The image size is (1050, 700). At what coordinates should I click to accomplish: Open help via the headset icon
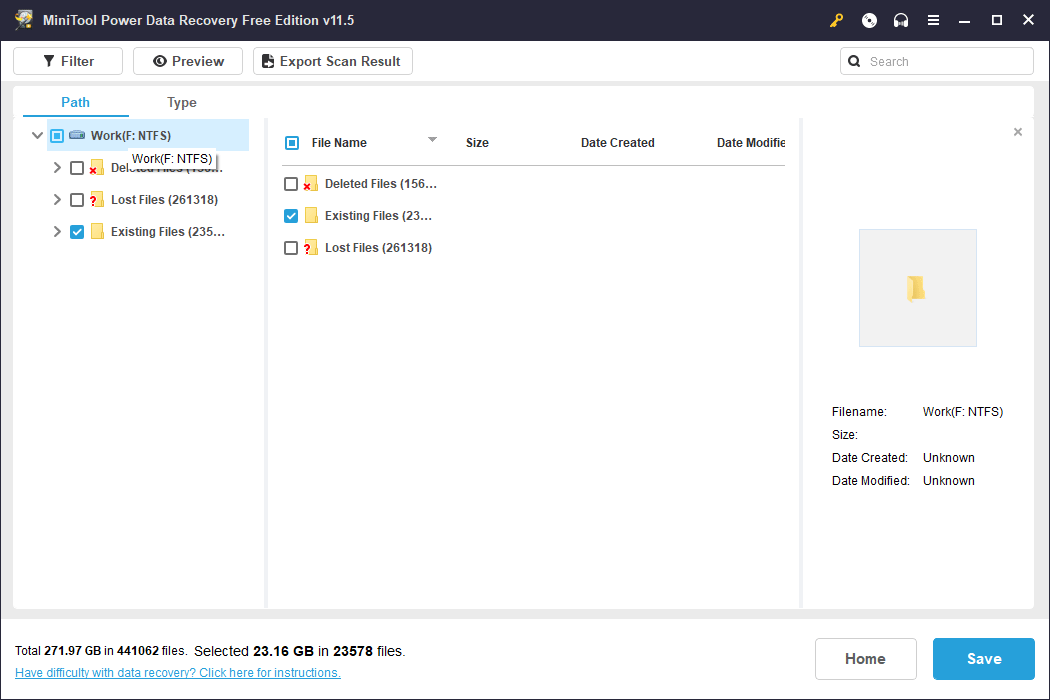point(900,19)
